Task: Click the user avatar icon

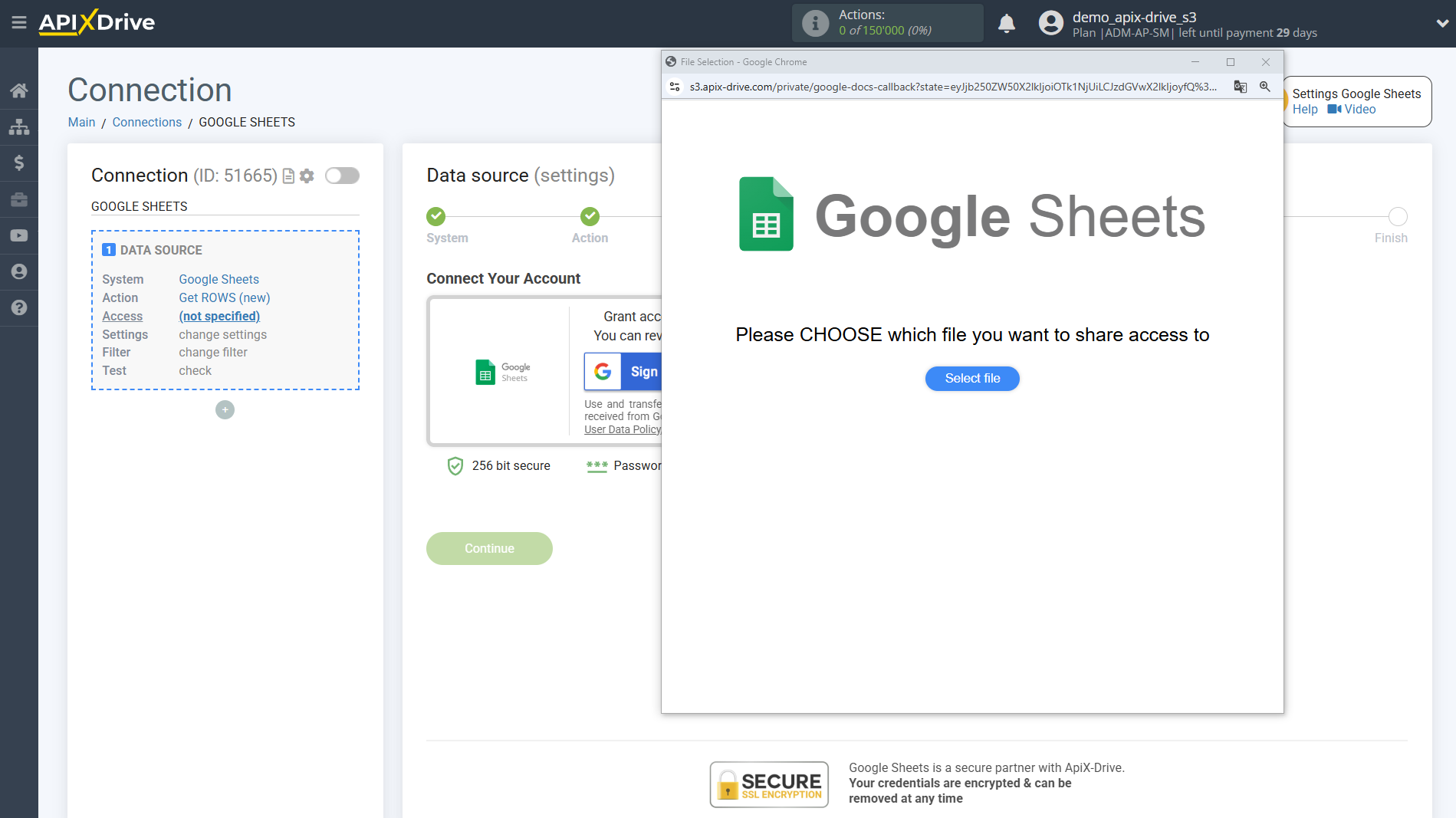Action: (x=1050, y=23)
